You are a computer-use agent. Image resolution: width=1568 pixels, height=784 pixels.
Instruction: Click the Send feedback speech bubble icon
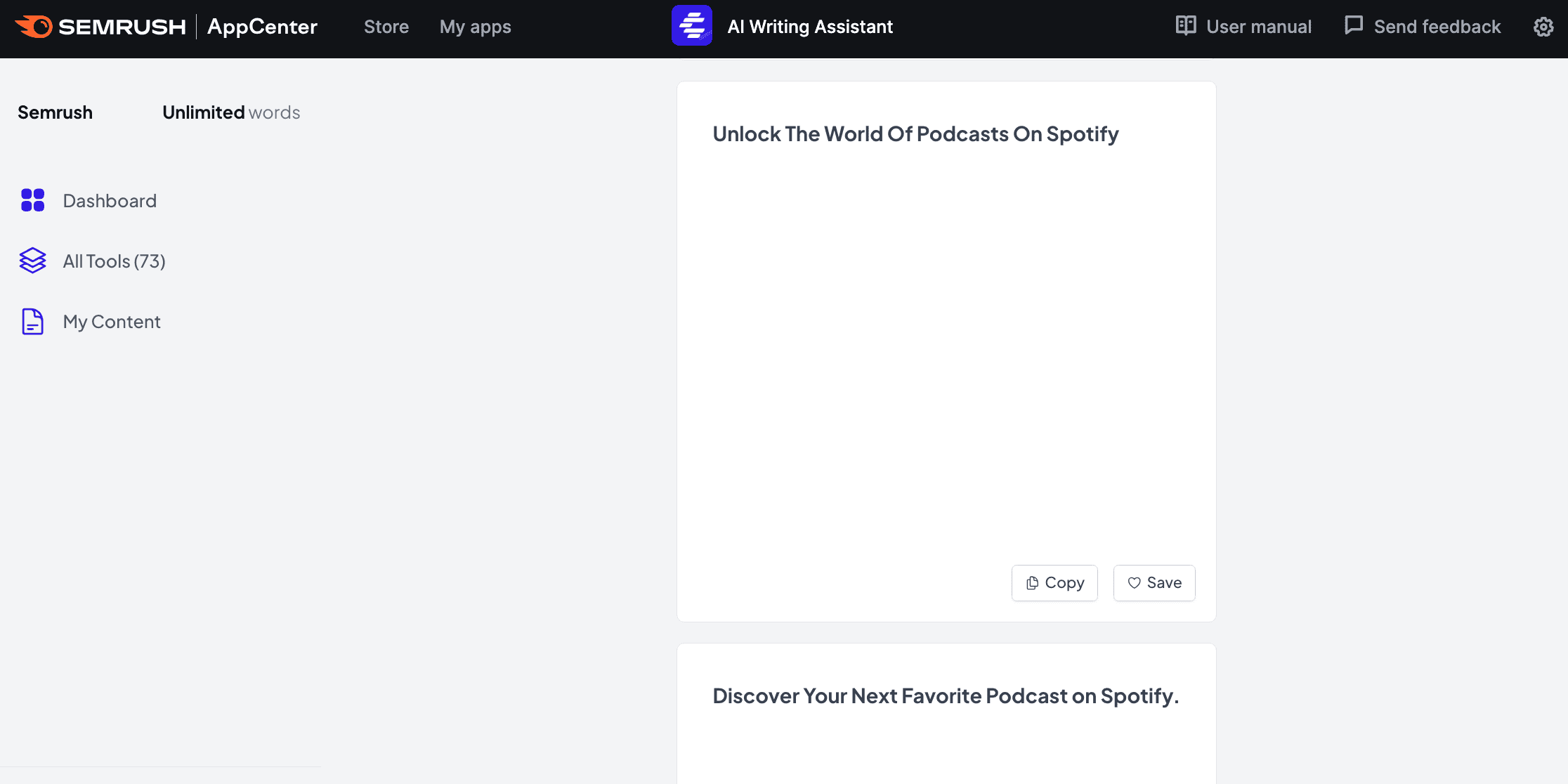1353,26
